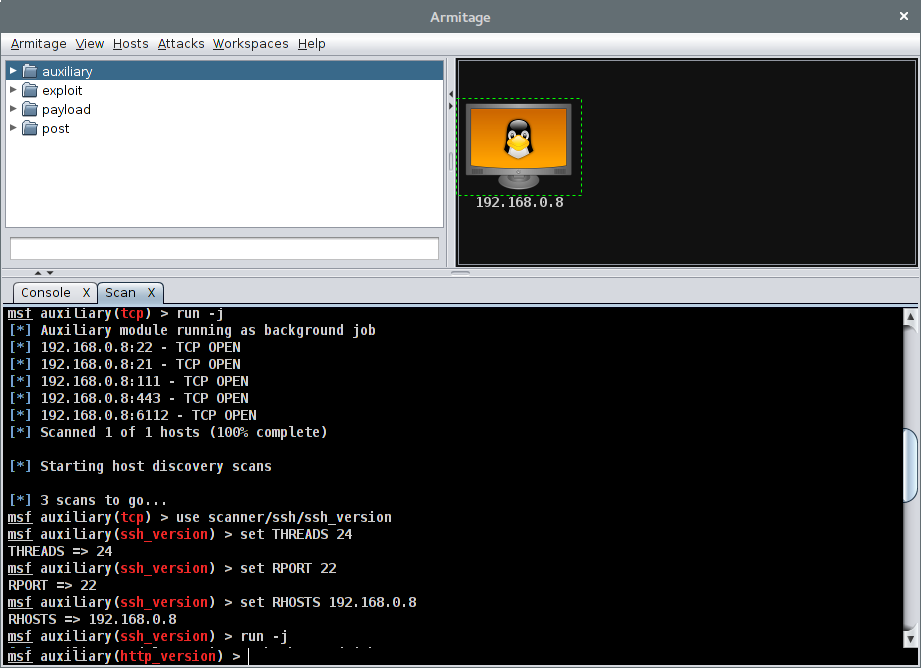The height and width of the screenshot is (668, 921).
Task: Close the Armitage window
Action: [904, 16]
